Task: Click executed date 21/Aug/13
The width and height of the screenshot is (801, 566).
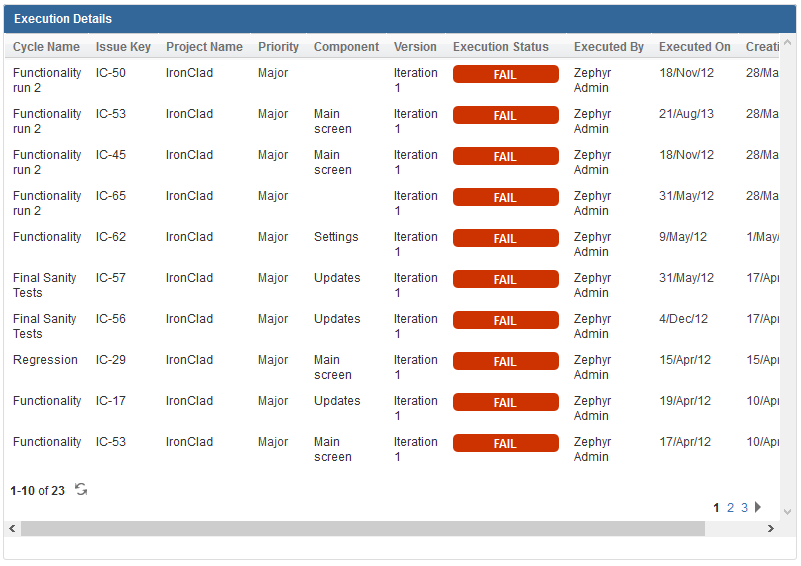Action: pyautogui.click(x=686, y=114)
